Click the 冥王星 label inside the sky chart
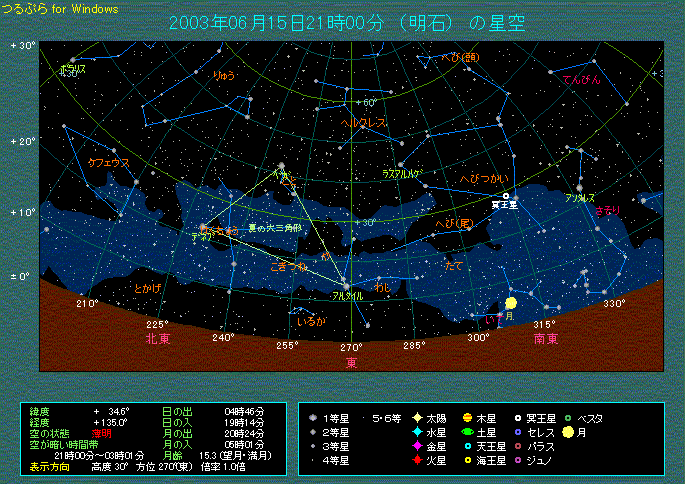 click(x=505, y=204)
